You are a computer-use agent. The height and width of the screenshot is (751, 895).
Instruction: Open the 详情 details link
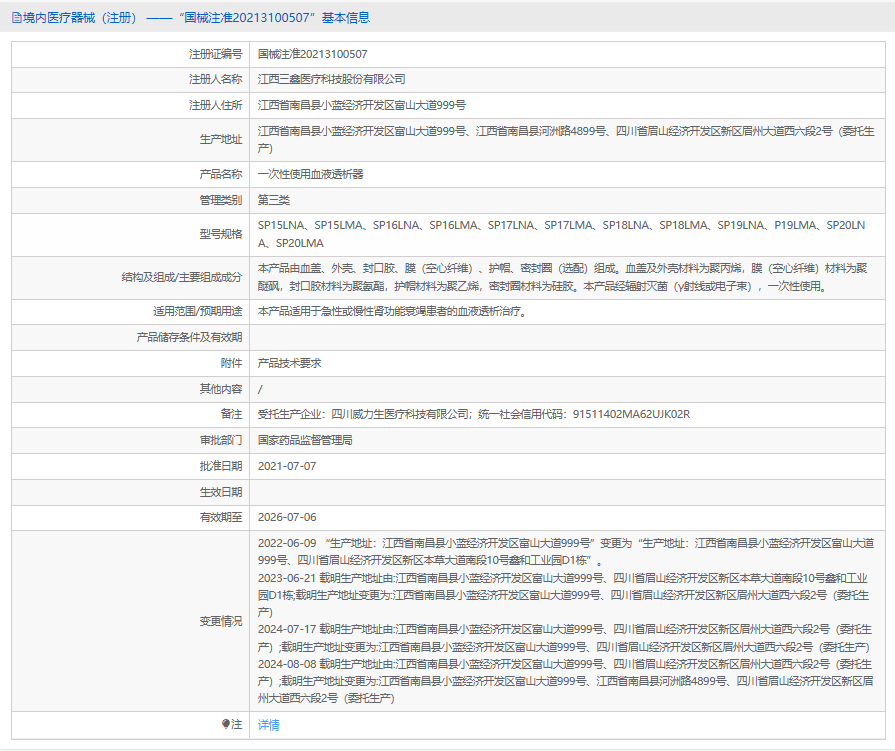click(268, 725)
